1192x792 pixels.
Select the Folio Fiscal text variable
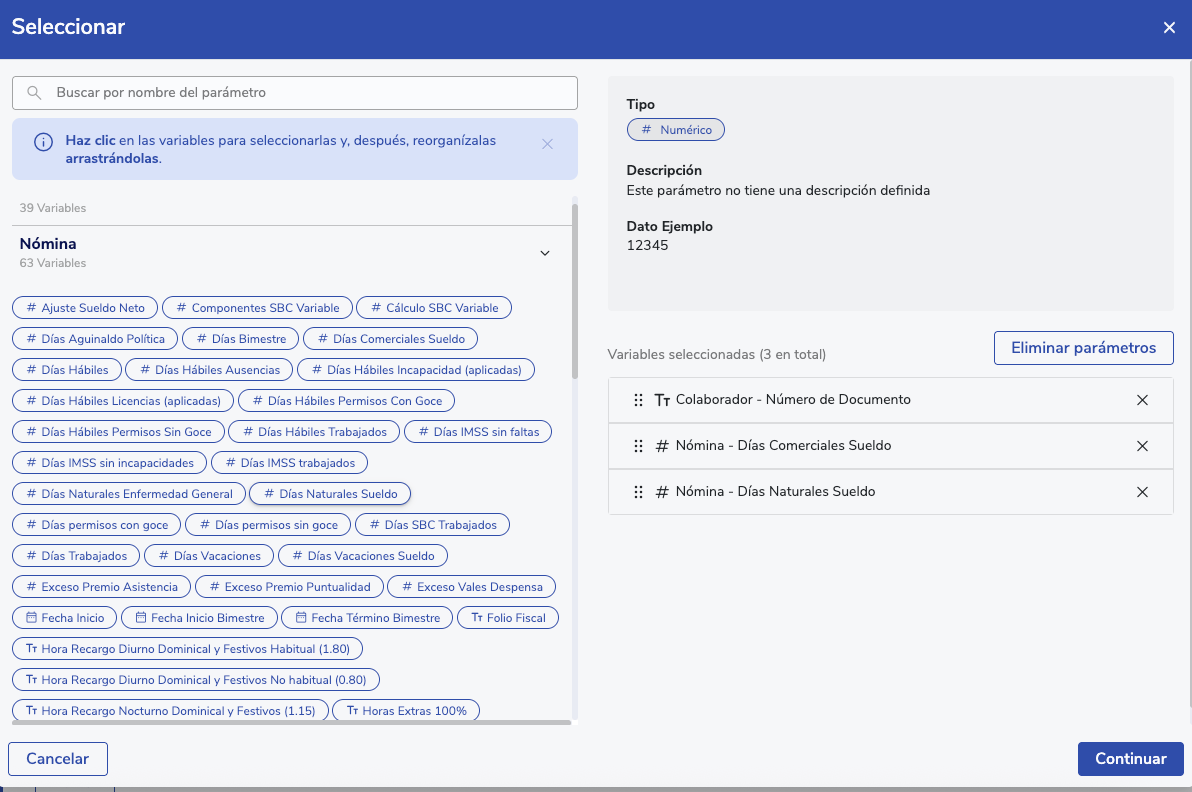pyautogui.click(x=508, y=618)
